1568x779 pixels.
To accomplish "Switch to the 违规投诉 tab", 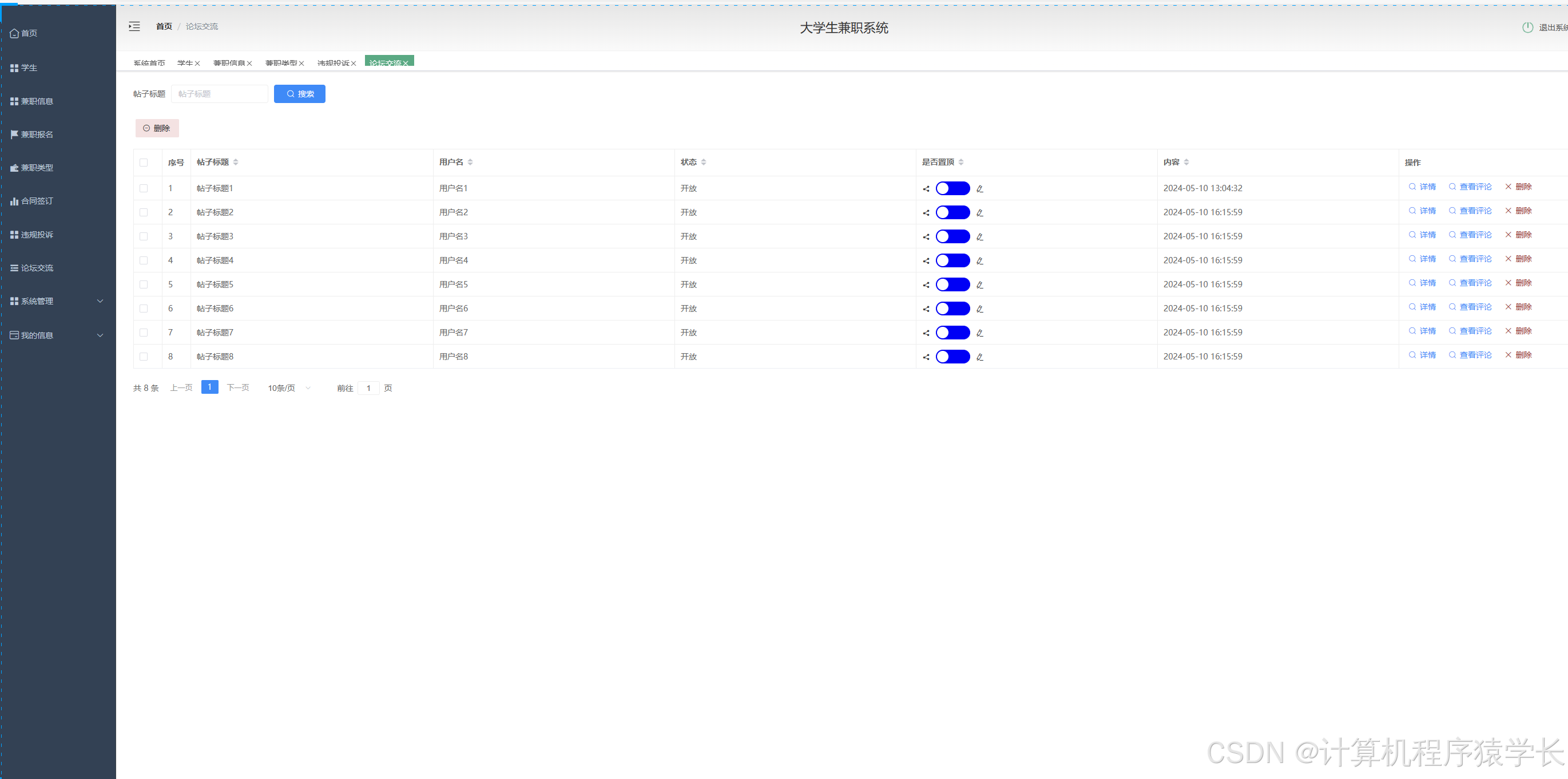I will (x=333, y=64).
